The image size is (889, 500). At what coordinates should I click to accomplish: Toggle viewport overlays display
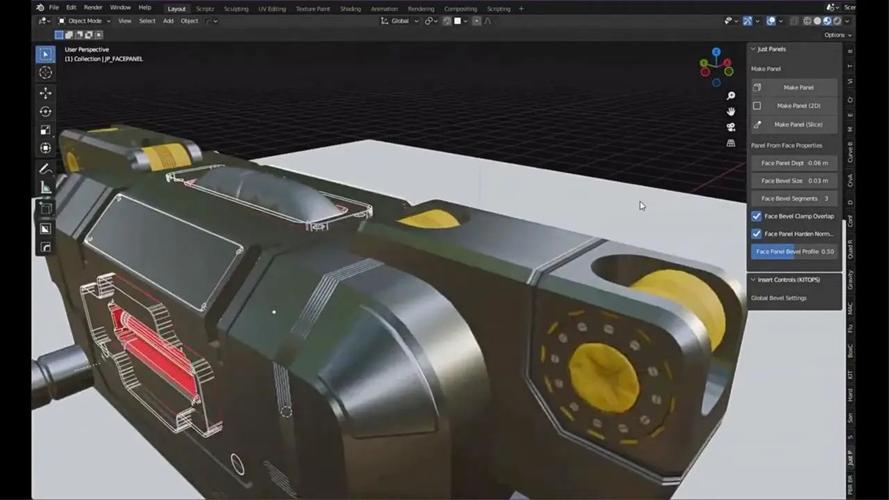771,21
